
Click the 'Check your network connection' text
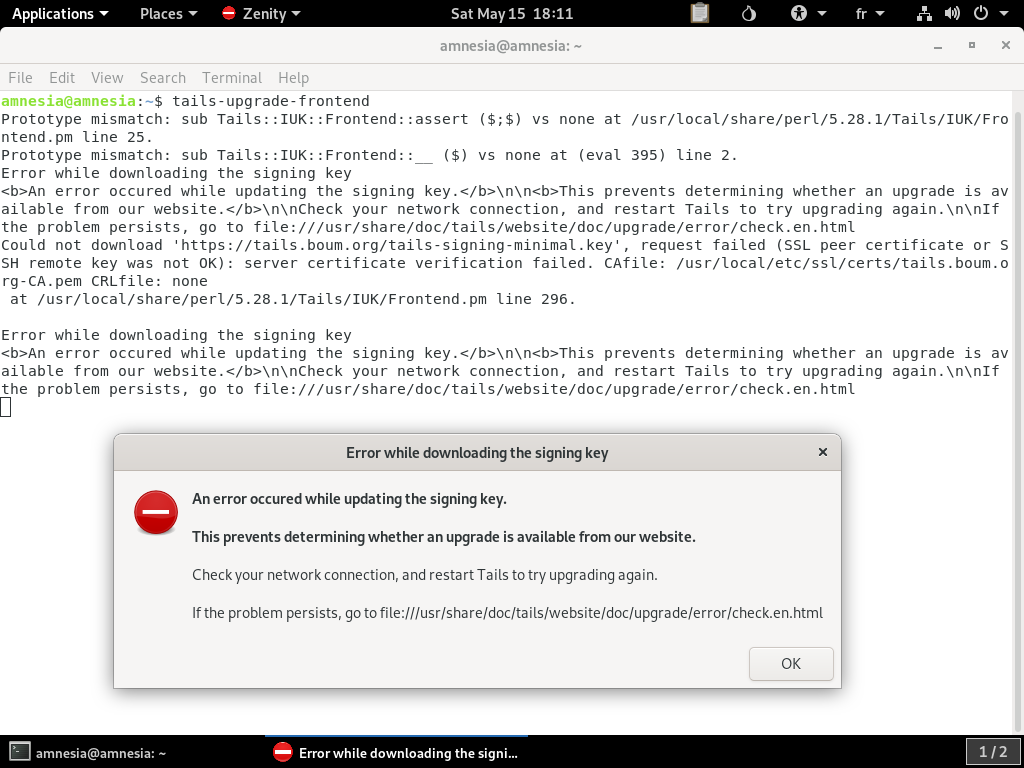424,575
